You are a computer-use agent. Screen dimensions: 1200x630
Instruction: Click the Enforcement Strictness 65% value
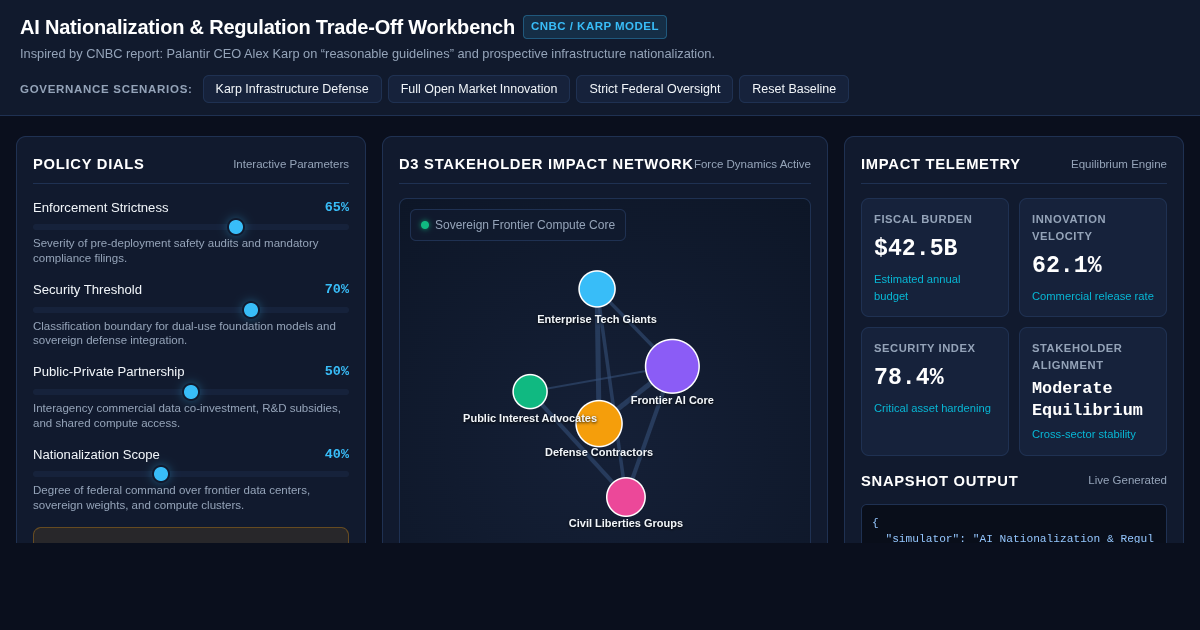(x=337, y=207)
